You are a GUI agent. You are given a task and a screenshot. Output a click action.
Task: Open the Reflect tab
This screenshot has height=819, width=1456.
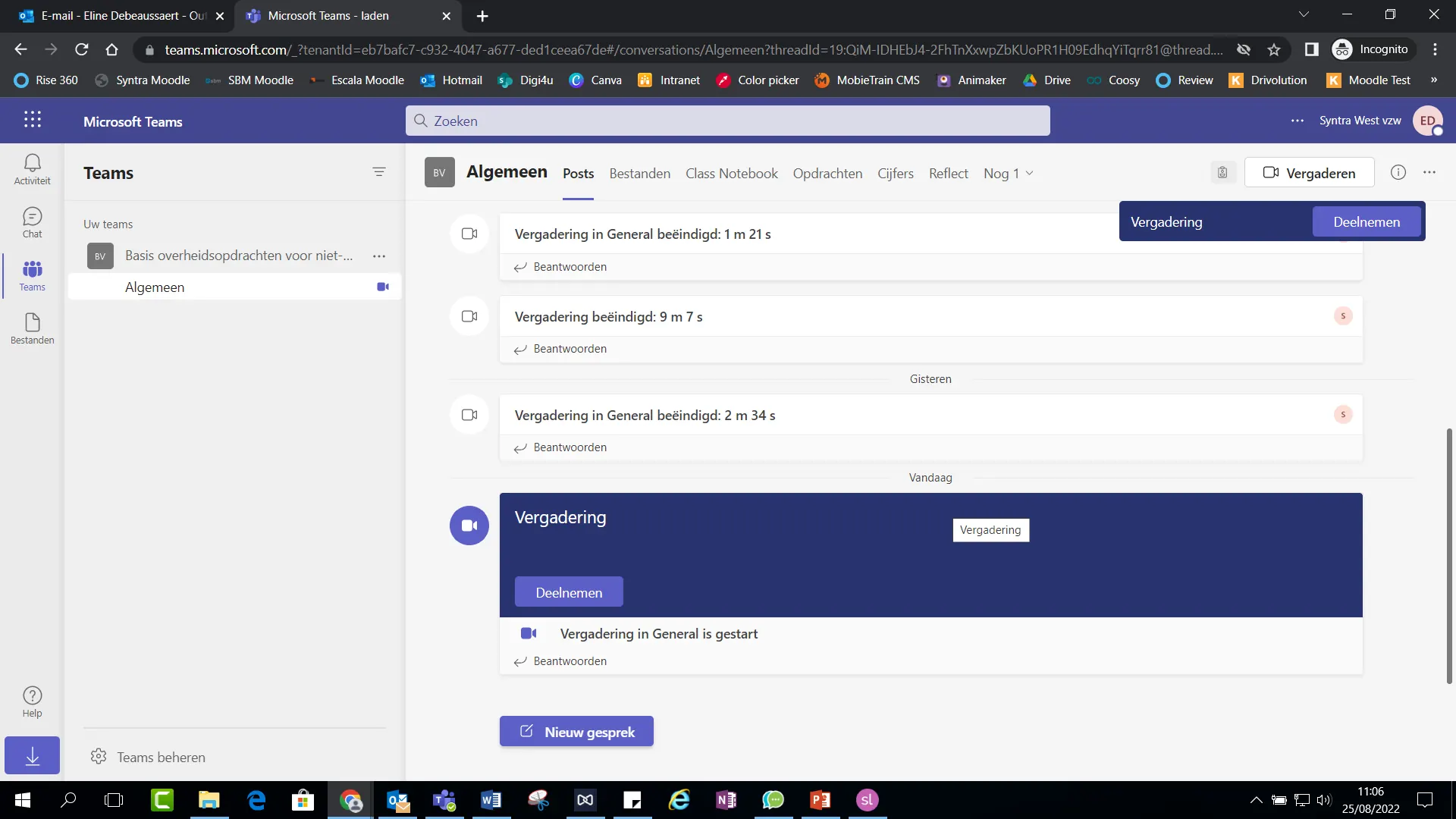tap(949, 173)
